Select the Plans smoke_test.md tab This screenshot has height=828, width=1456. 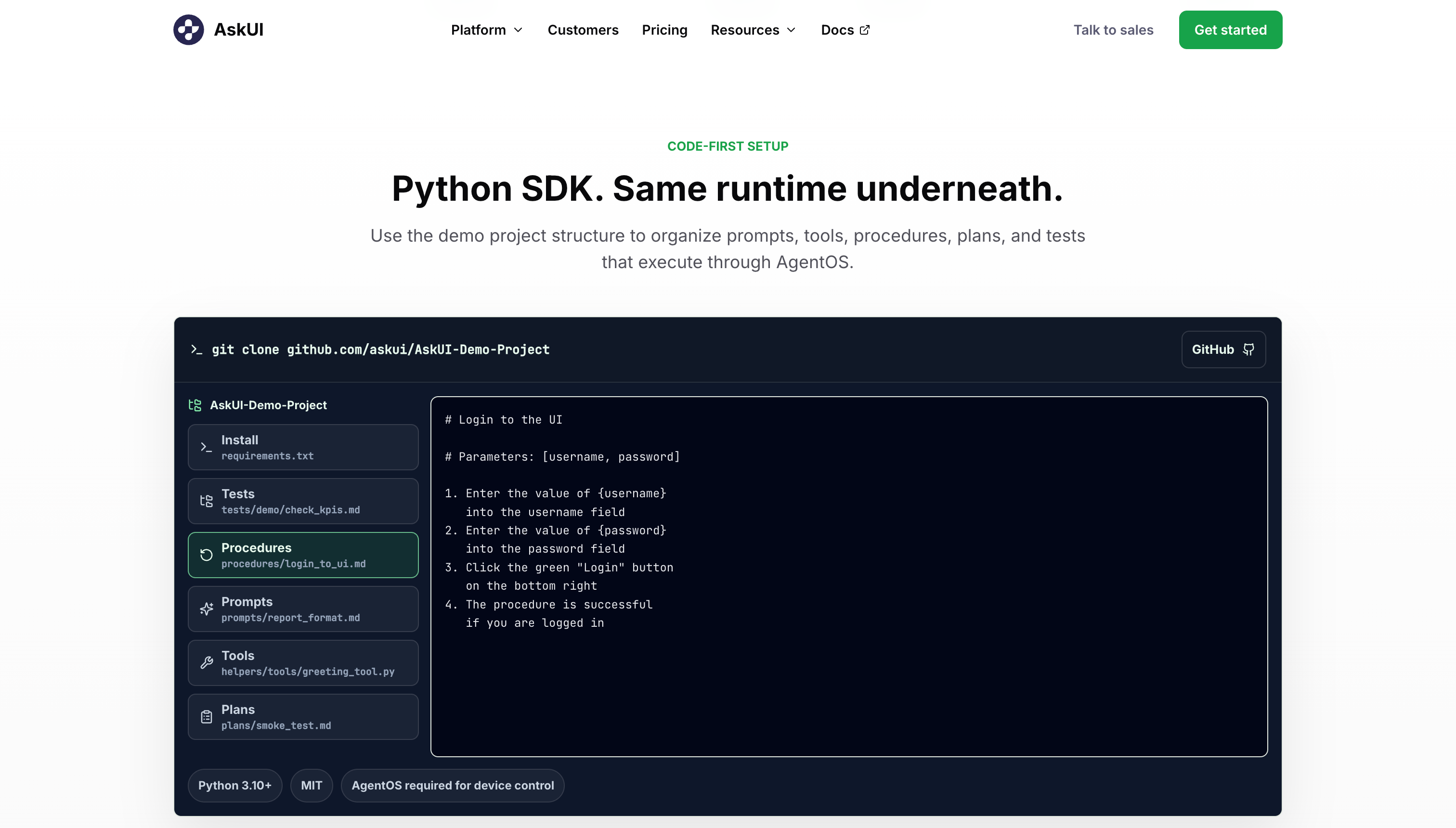(x=303, y=716)
